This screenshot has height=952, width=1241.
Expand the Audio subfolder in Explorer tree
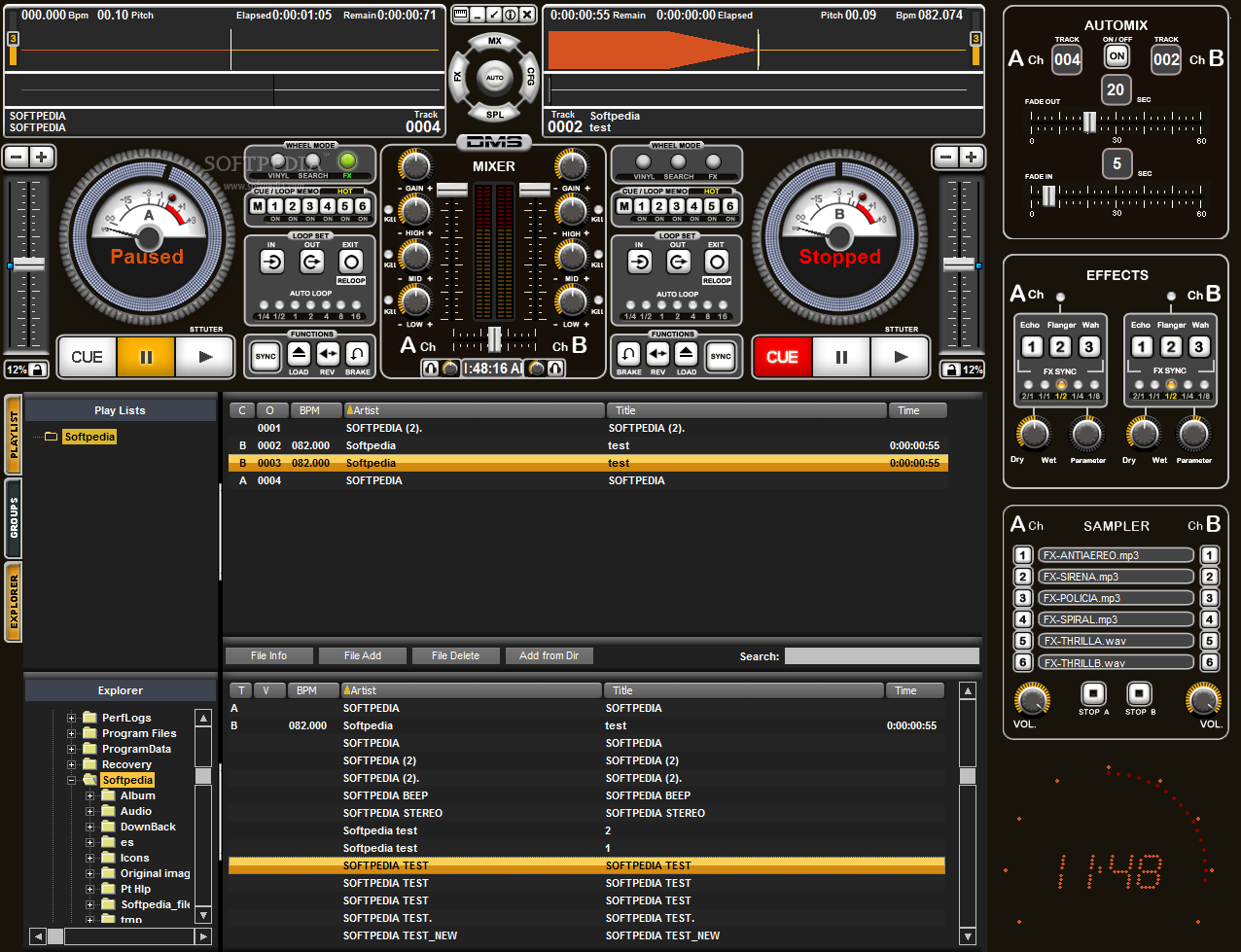click(x=89, y=811)
